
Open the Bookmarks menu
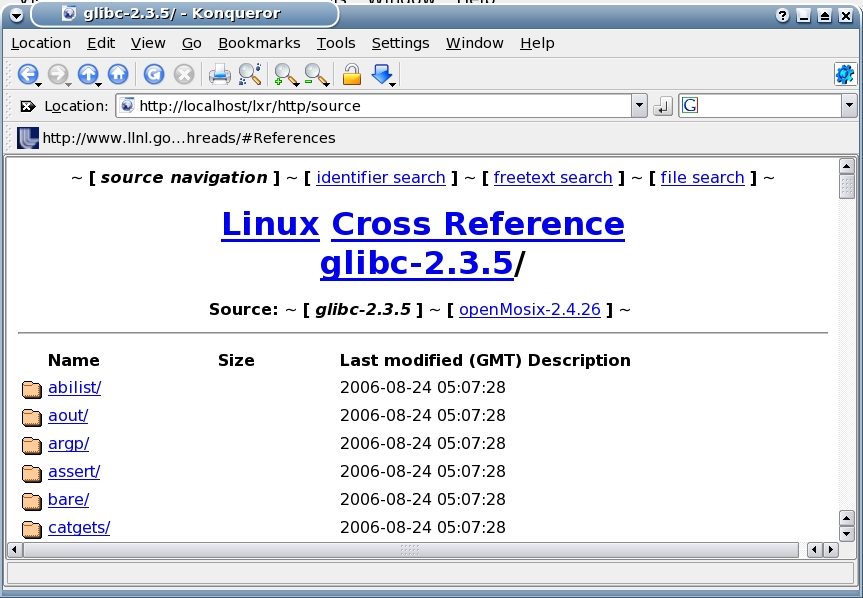(x=259, y=43)
